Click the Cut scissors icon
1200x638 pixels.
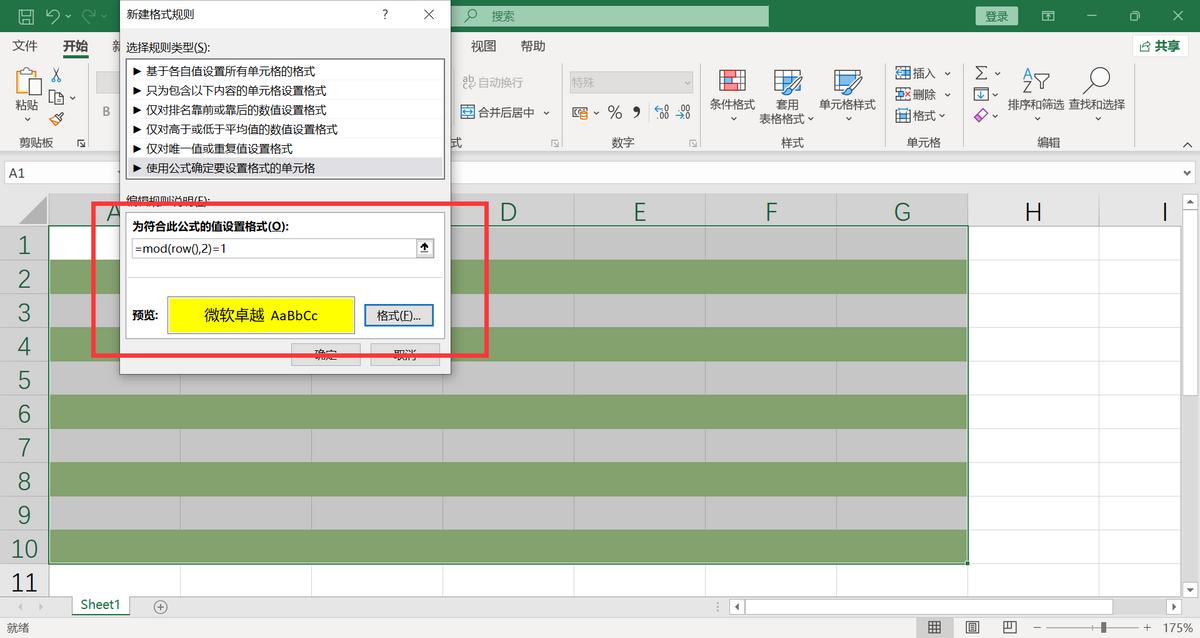(56, 75)
